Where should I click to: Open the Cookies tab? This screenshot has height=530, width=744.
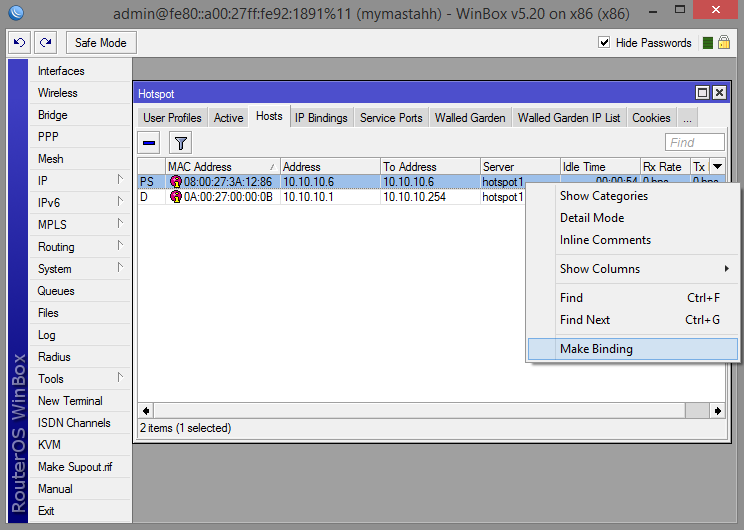tap(651, 118)
